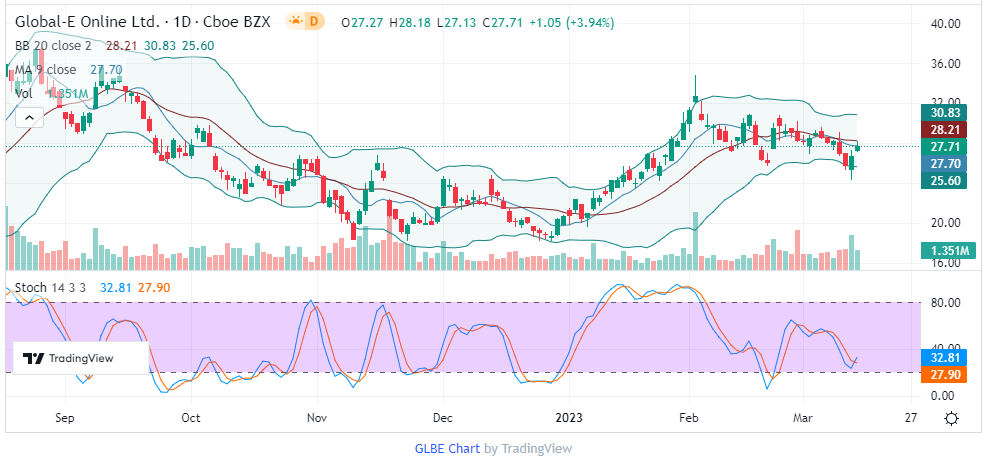Select the Stoch 14 3 3 indicator legend
This screenshot has height=460, width=984.
tap(50, 288)
